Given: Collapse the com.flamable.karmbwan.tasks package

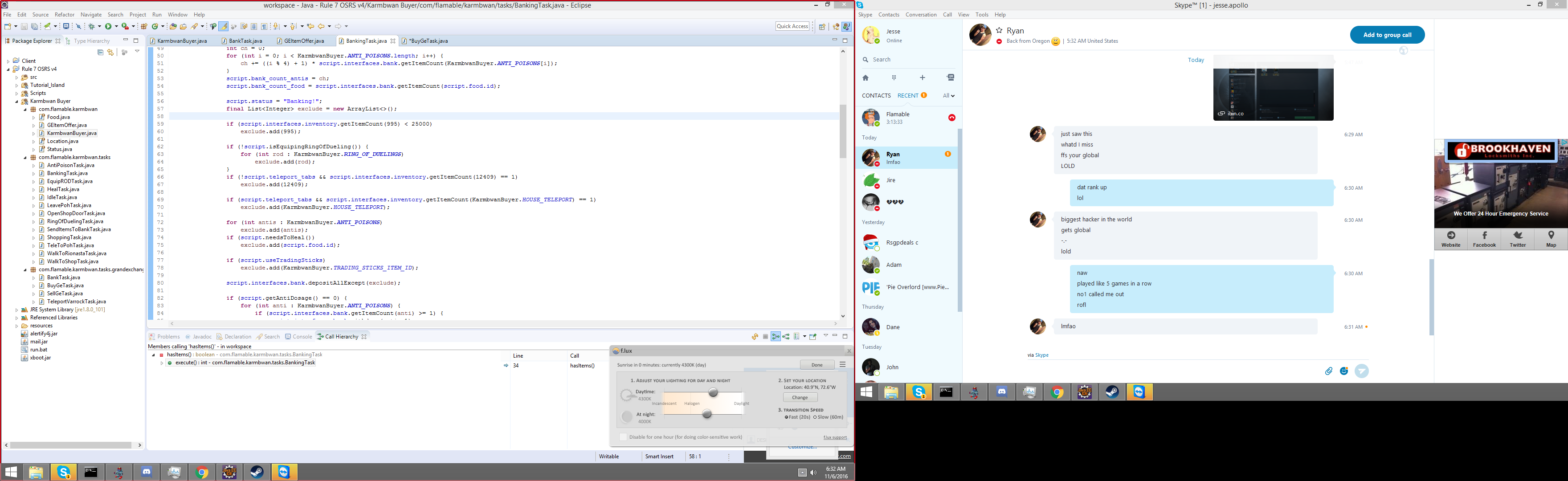Looking at the screenshot, I should 25,157.
